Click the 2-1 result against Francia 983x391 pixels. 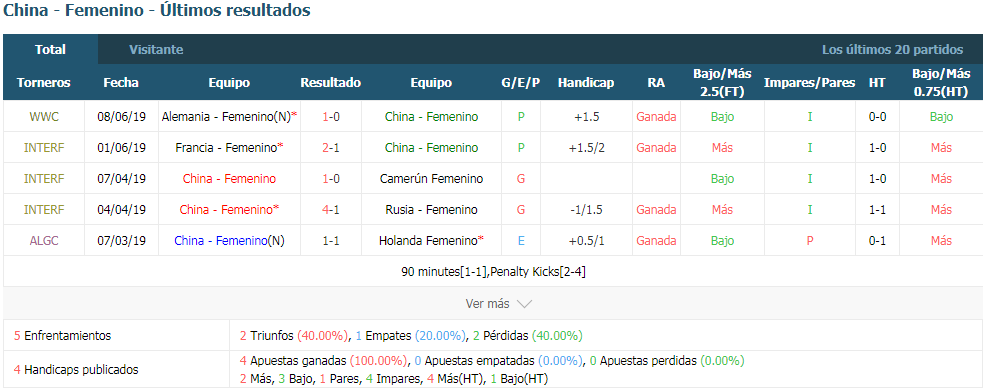(x=331, y=148)
